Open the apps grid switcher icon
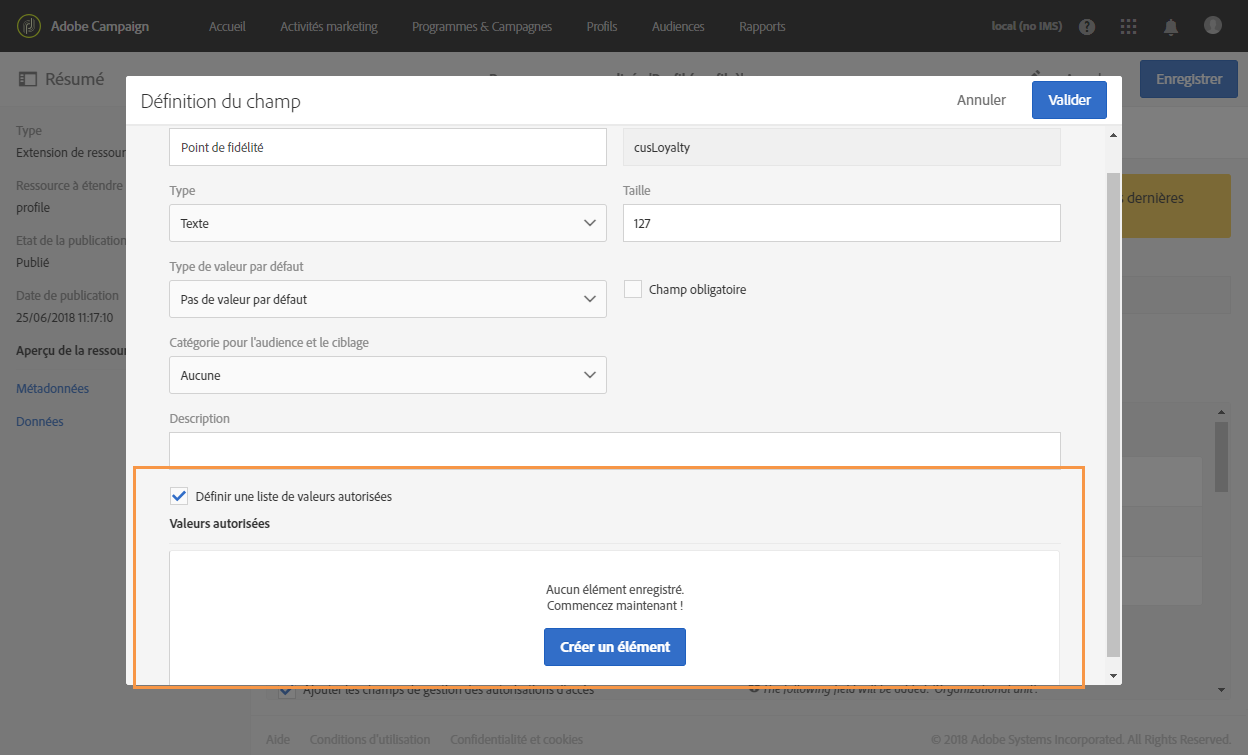The height and width of the screenshot is (755, 1248). [1129, 27]
